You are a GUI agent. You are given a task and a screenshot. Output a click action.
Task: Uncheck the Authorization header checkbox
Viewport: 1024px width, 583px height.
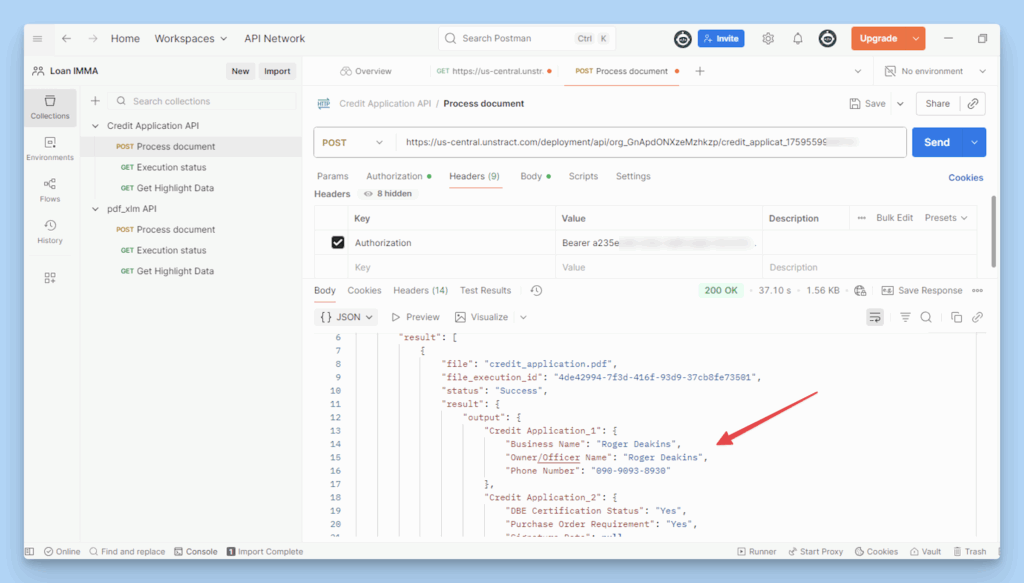coord(337,243)
